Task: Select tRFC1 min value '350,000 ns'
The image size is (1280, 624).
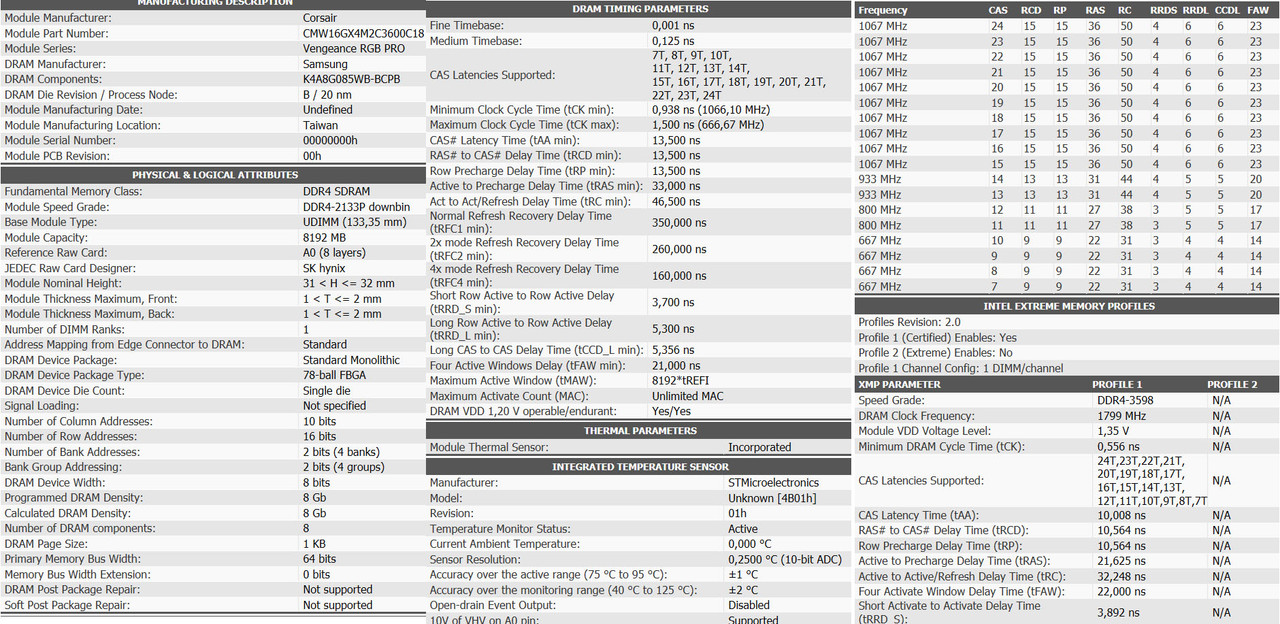Action: (679, 222)
